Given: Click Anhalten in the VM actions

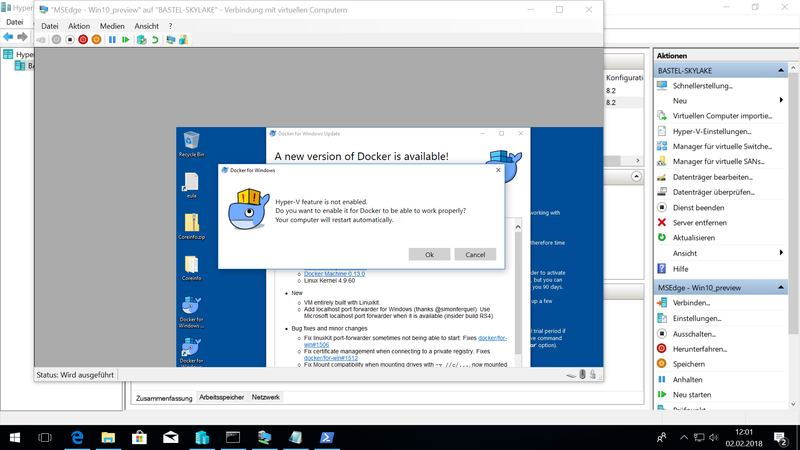Looking at the screenshot, I should (687, 380).
